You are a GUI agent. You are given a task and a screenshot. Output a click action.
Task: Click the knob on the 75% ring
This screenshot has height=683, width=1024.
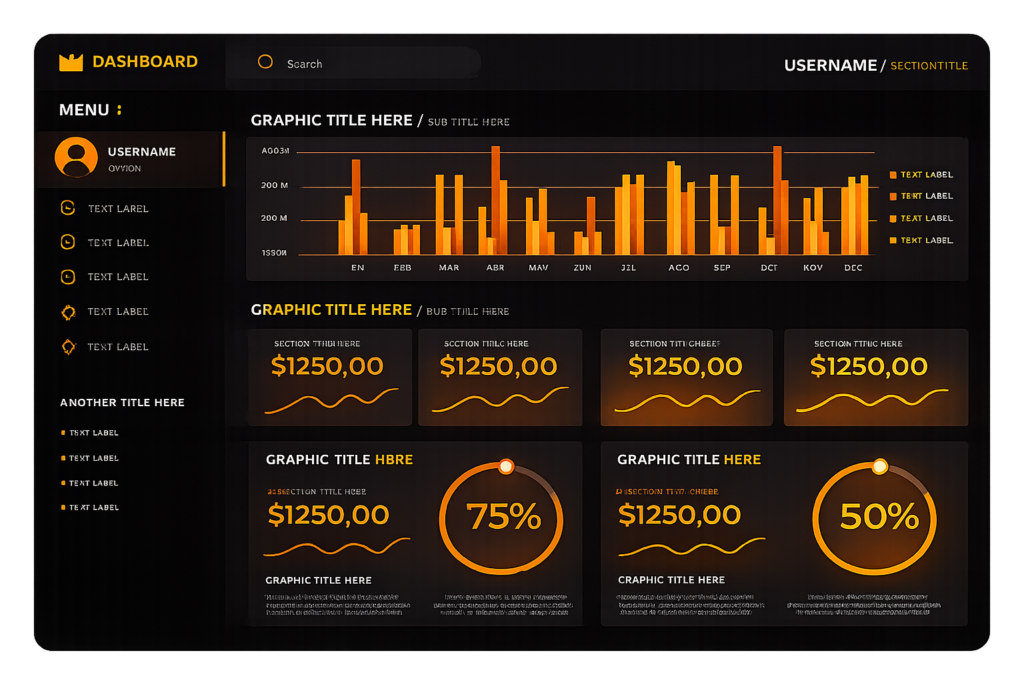(505, 466)
